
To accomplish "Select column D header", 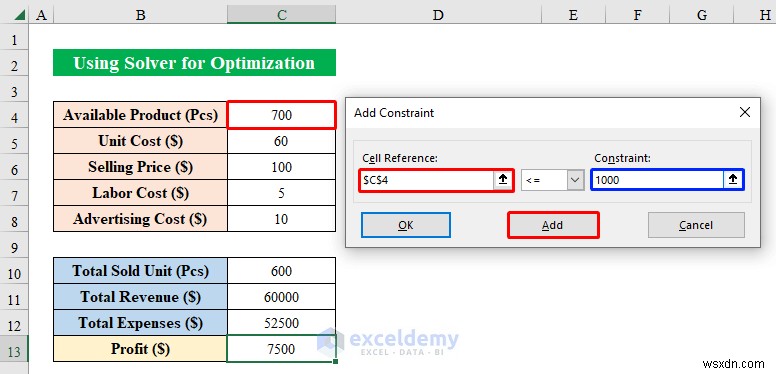I will click(x=438, y=15).
